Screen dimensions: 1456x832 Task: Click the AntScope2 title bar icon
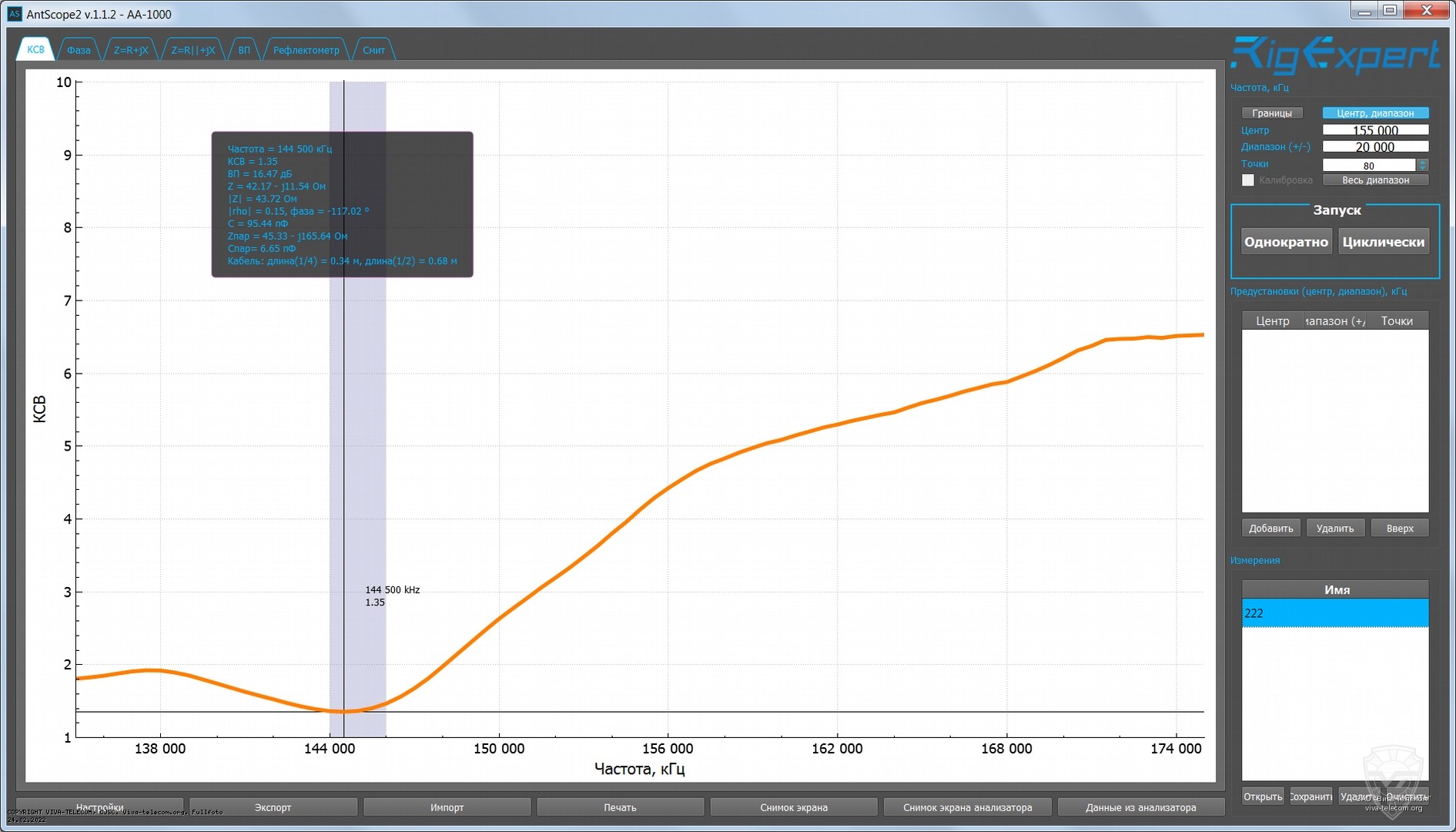[14, 14]
